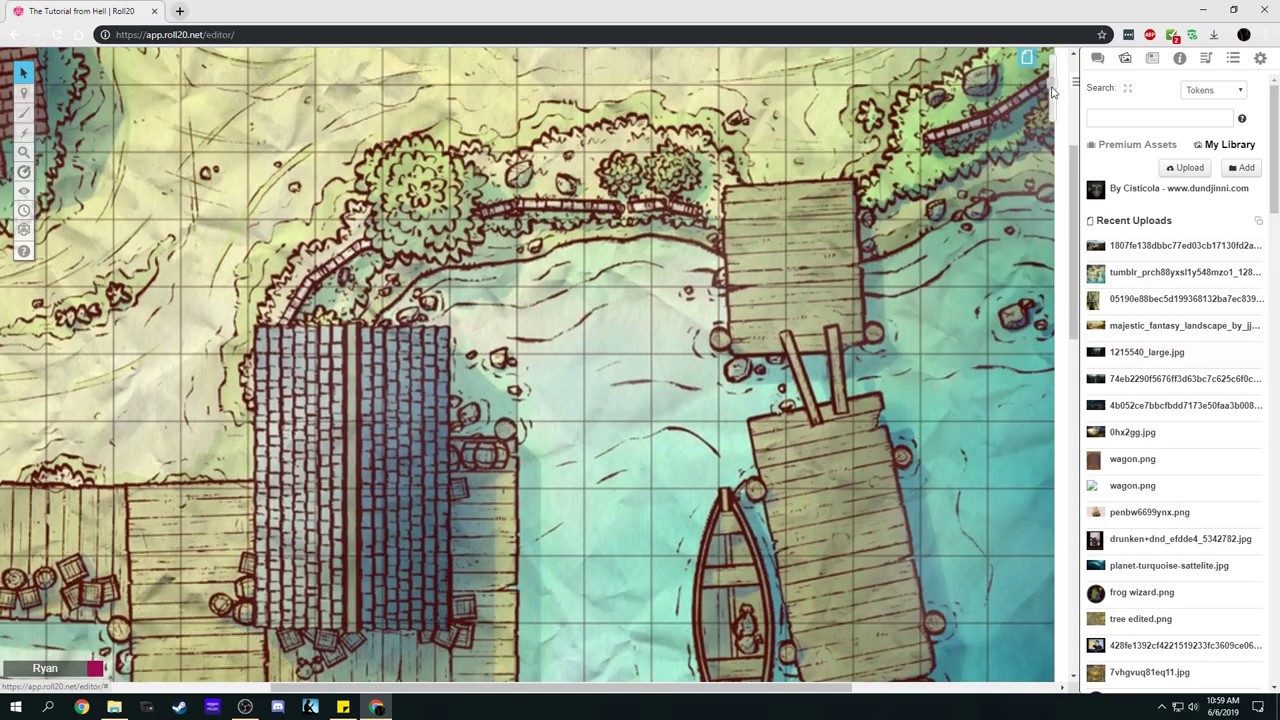The height and width of the screenshot is (720, 1280).
Task: Open By Cisticola dundjinni.com entry
Action: 1168,189
